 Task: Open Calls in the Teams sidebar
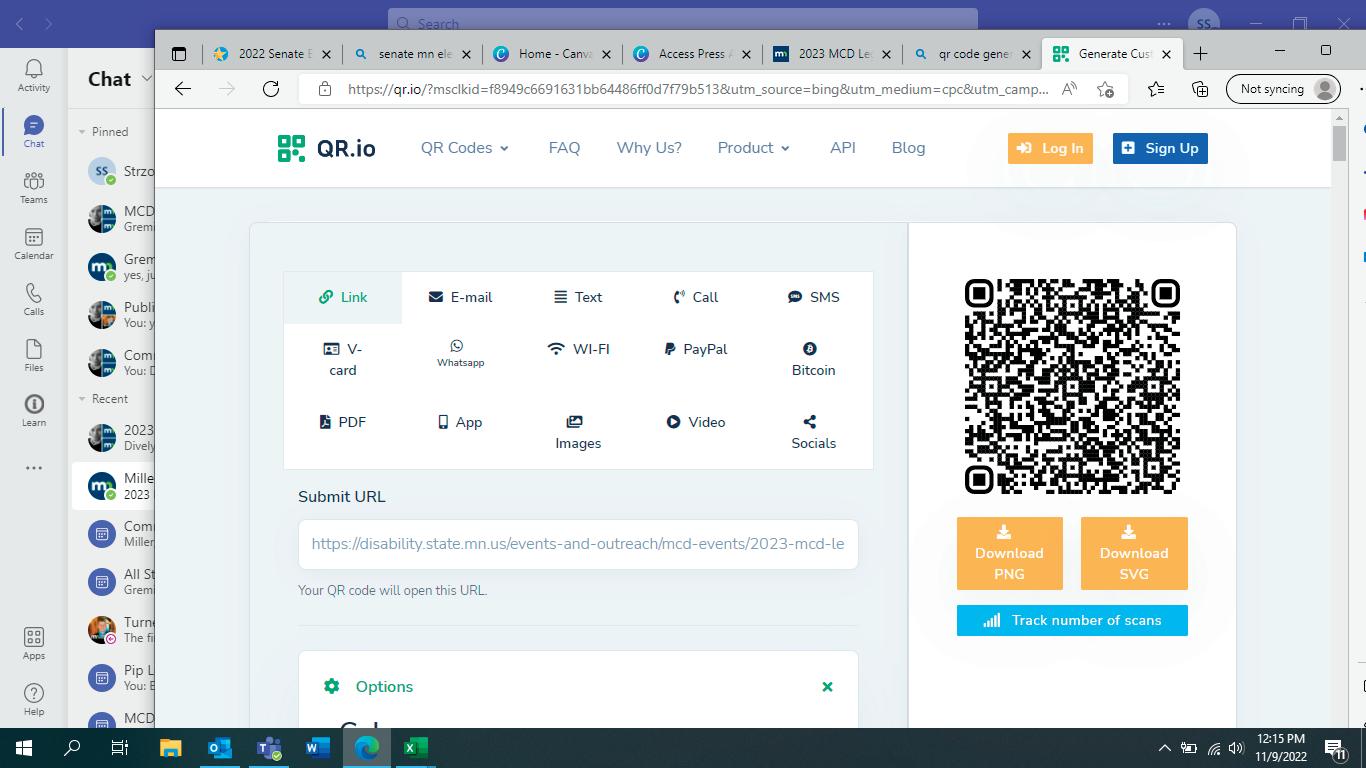pyautogui.click(x=34, y=299)
